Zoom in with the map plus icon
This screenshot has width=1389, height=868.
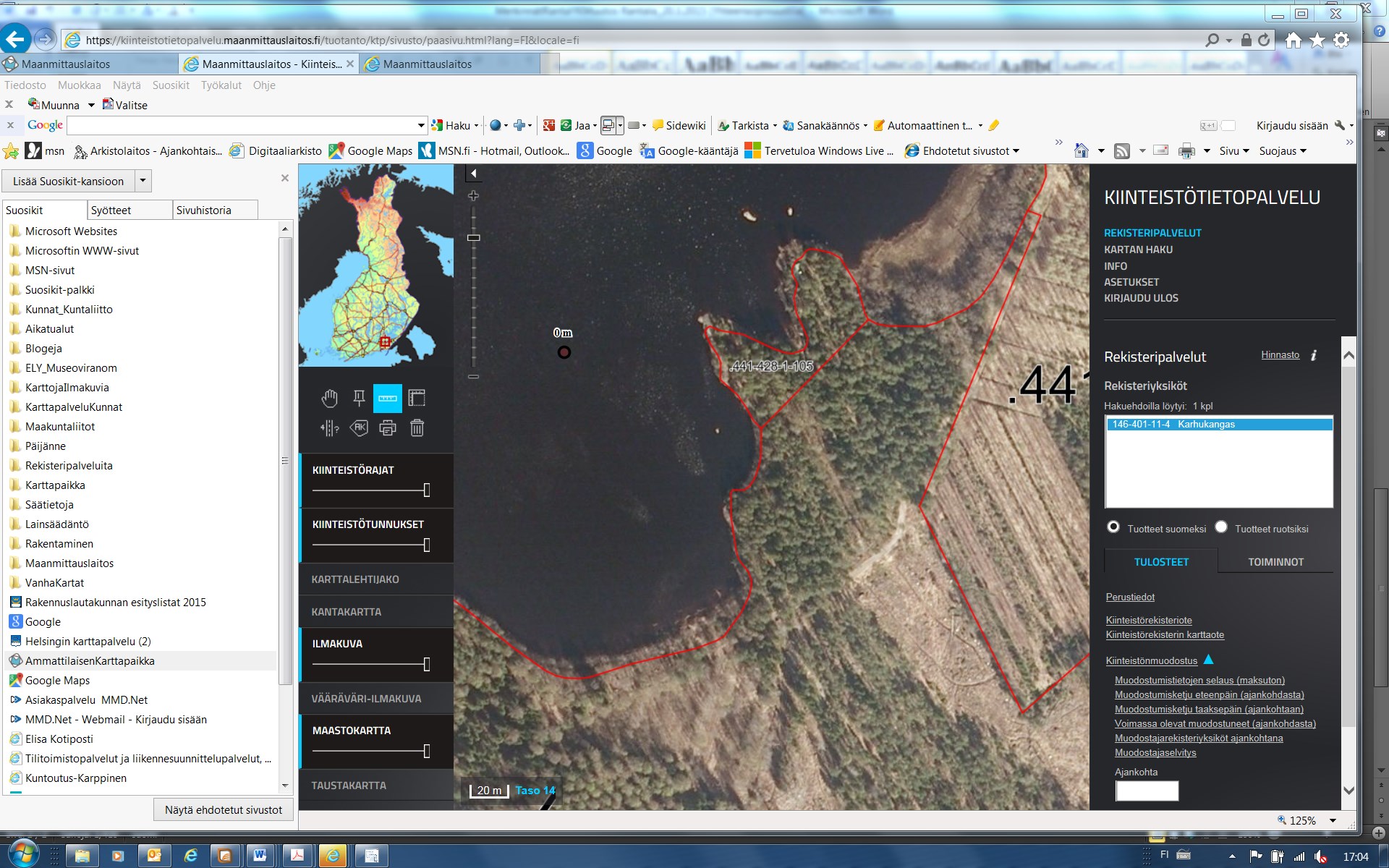click(473, 196)
